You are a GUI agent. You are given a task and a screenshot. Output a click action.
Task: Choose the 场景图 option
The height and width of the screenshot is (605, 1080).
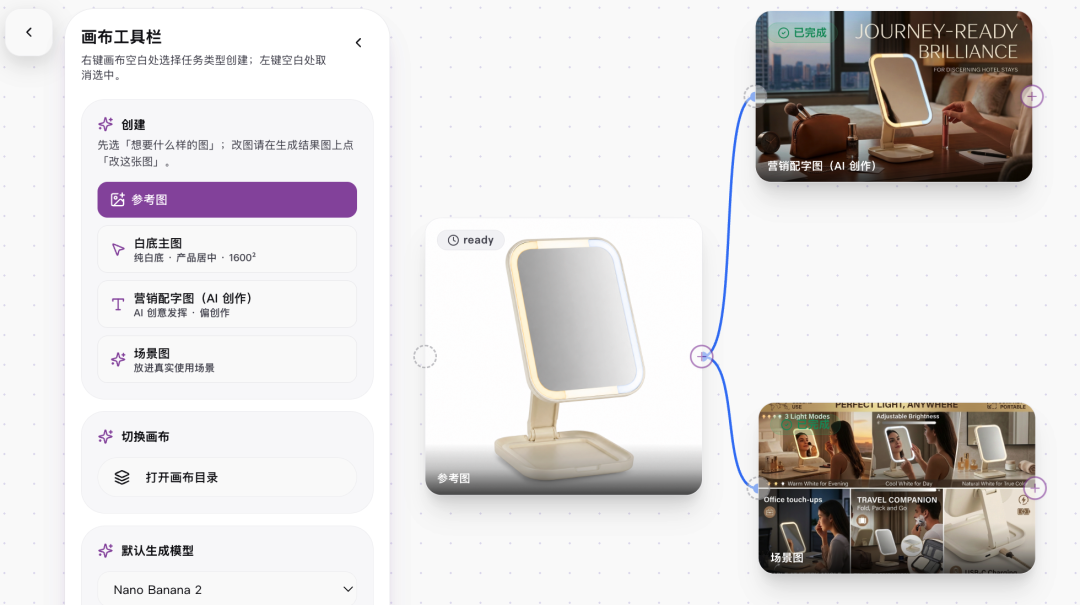(227, 360)
